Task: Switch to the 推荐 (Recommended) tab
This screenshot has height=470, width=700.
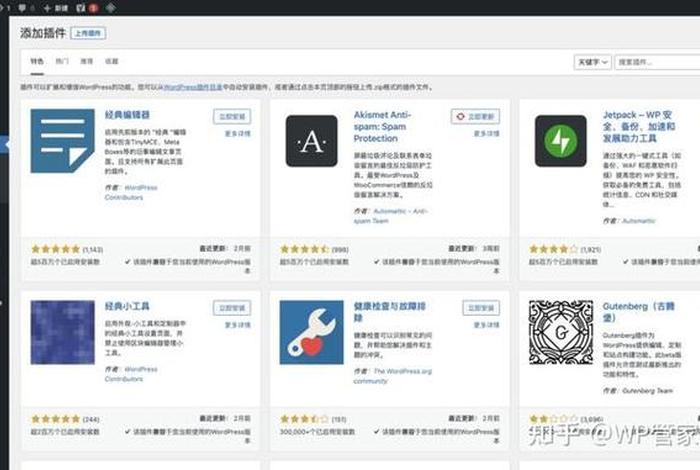Action: [87, 61]
